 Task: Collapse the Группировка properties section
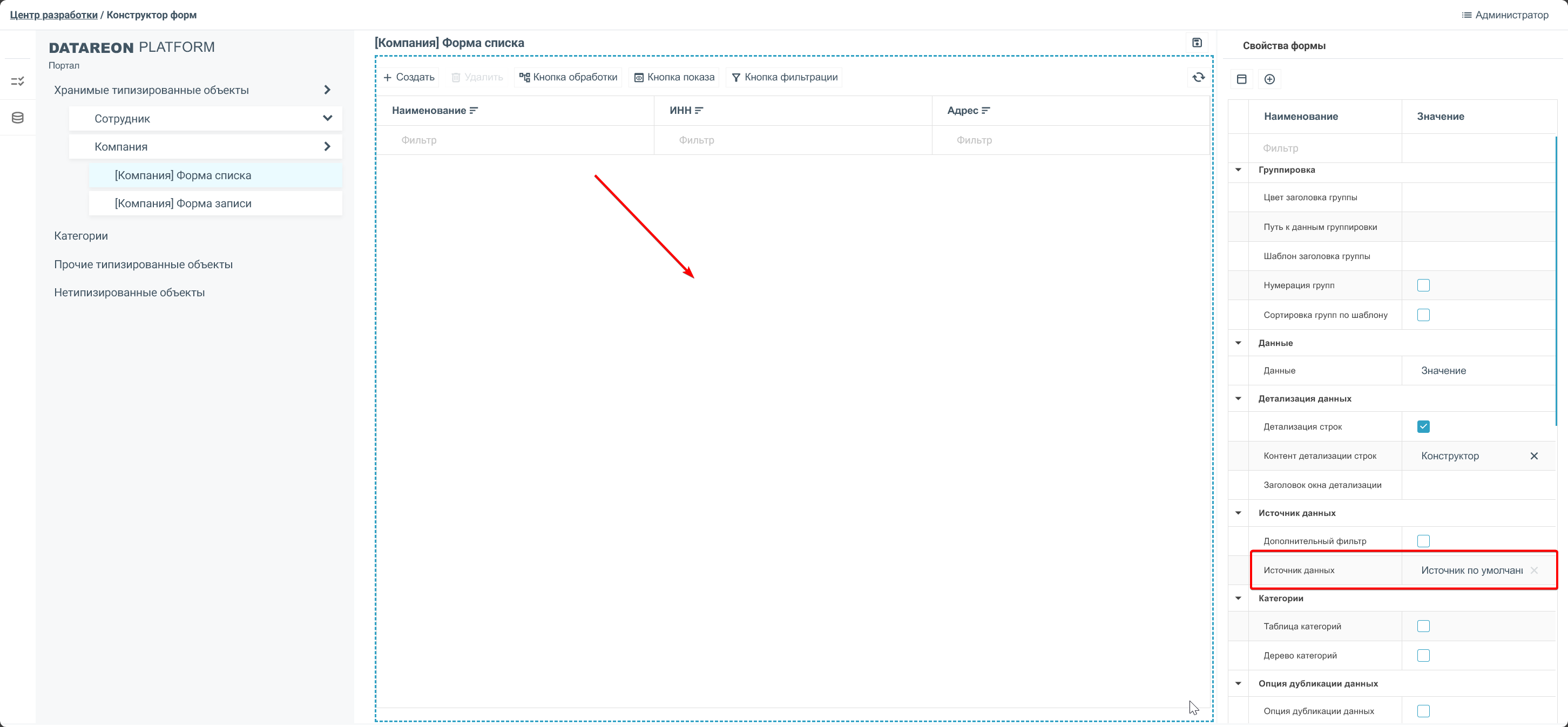(x=1238, y=171)
